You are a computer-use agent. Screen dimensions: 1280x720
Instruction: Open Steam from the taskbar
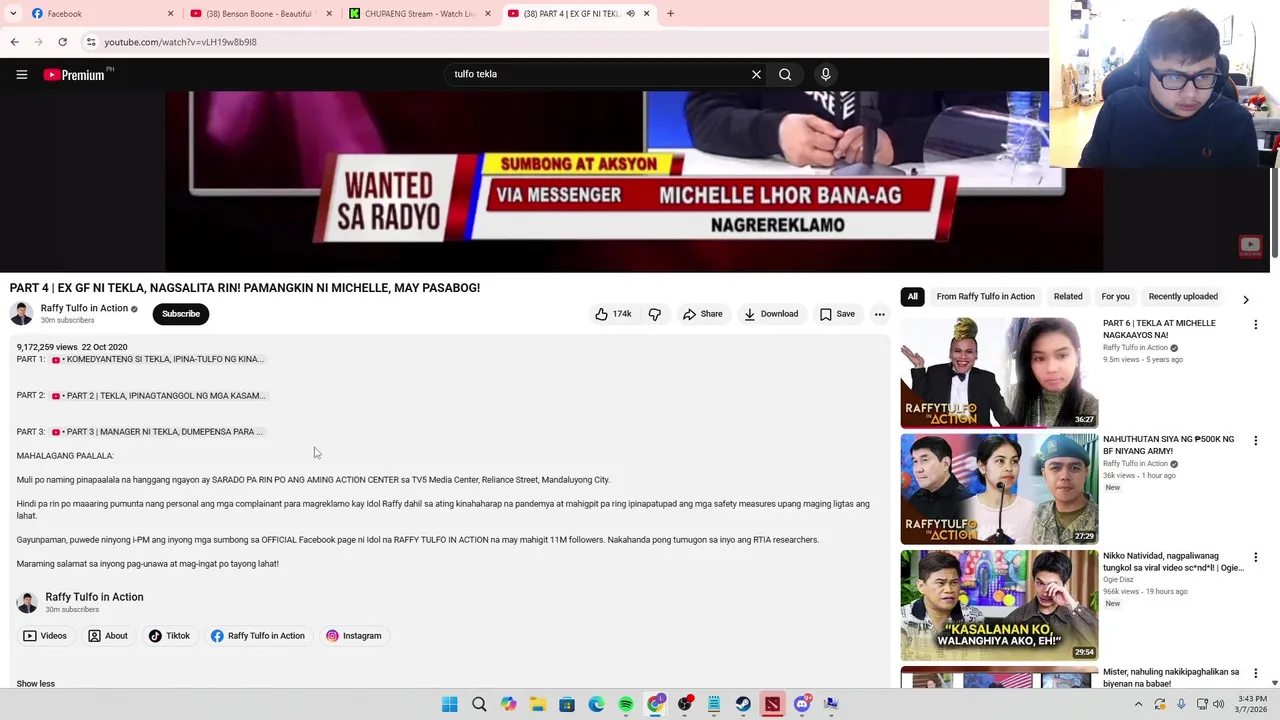click(x=742, y=704)
